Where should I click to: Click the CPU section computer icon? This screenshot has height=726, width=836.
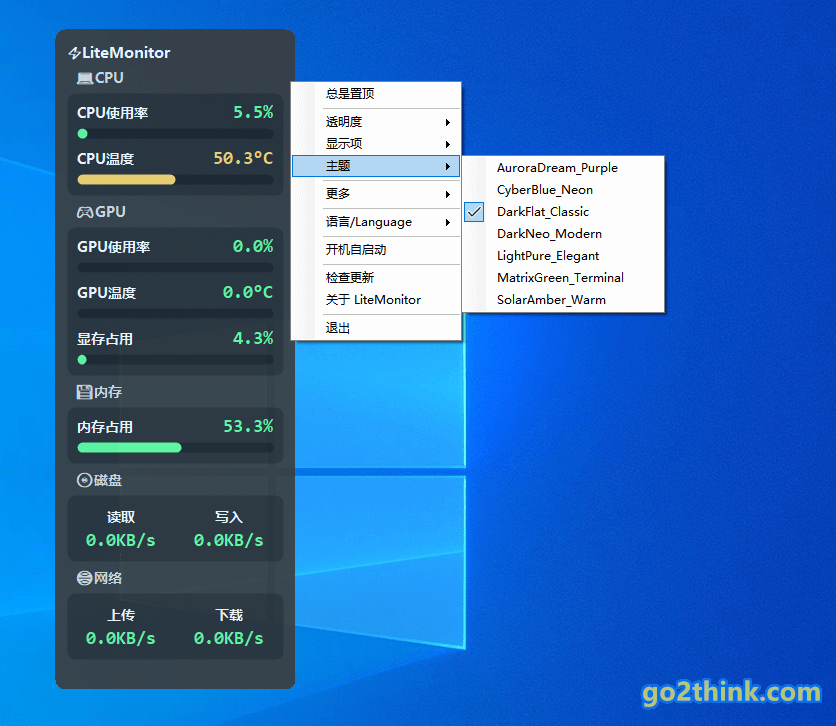click(x=85, y=78)
